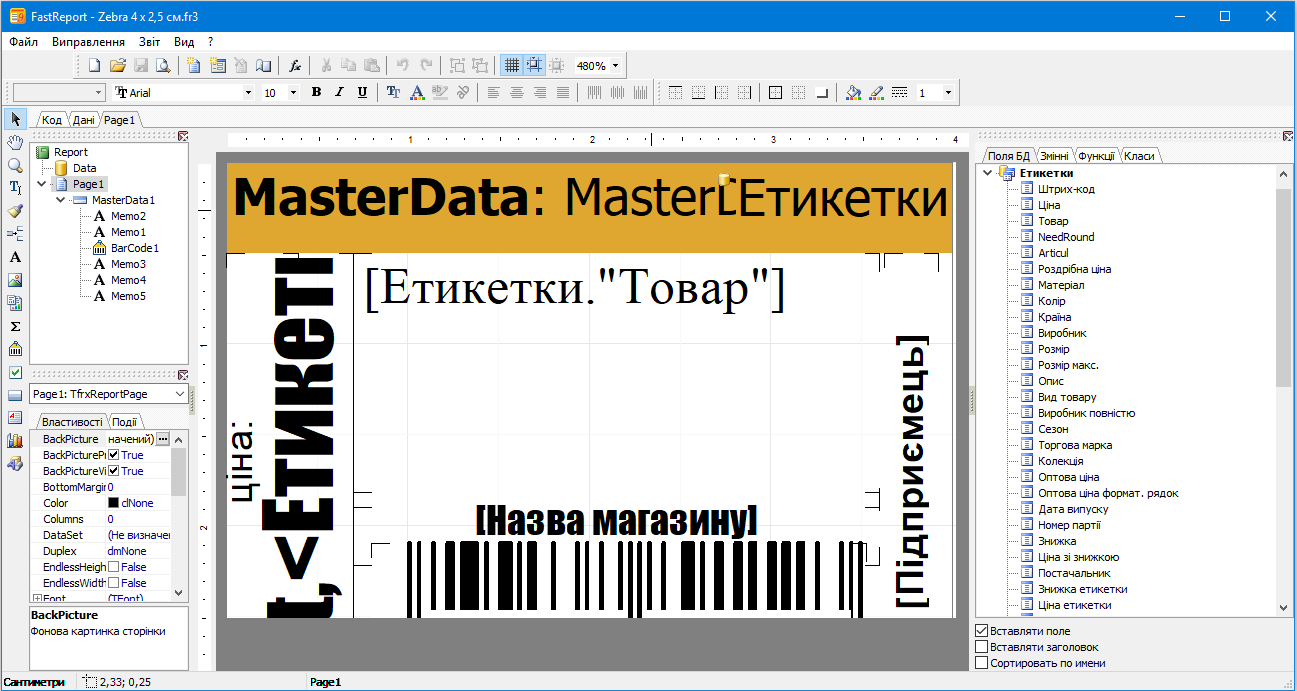Viewport: 1297px width, 691px height.
Task: Open the font size dropdown
Action: (293, 91)
